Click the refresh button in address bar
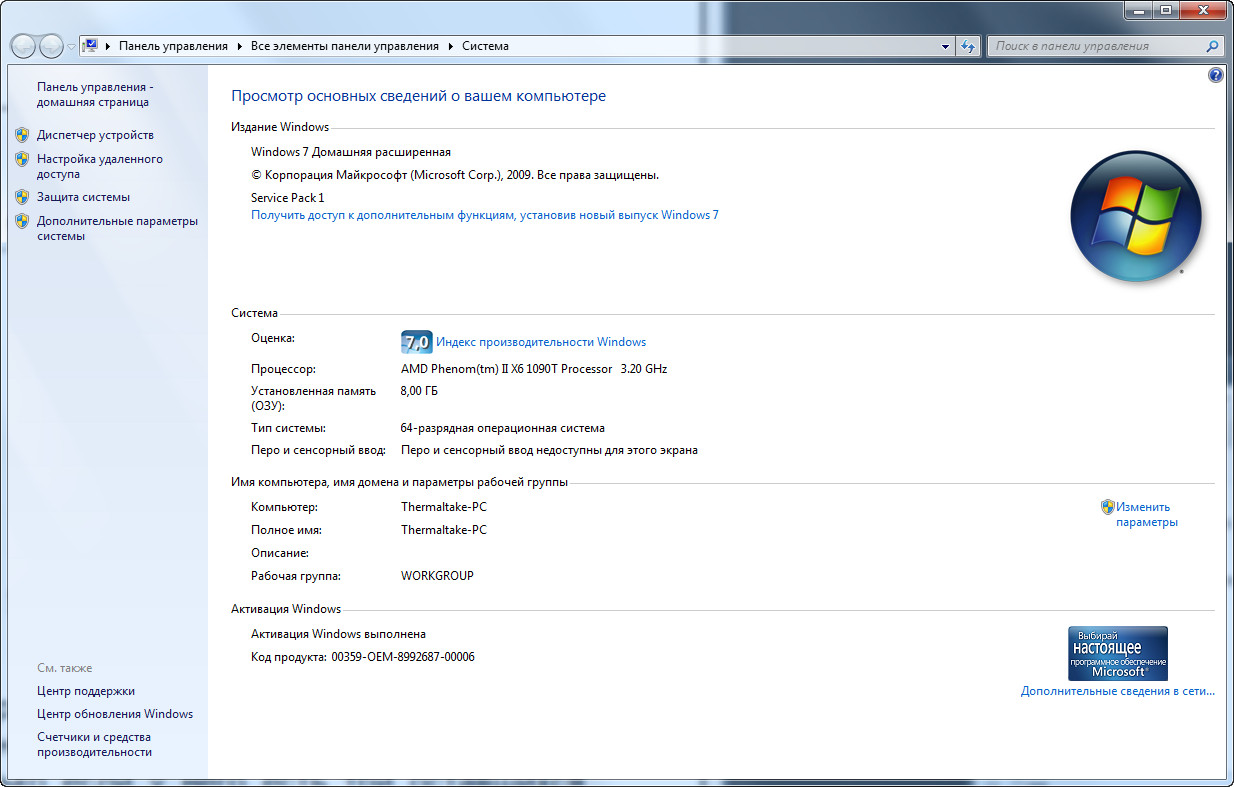This screenshot has width=1234, height=787. click(x=967, y=46)
